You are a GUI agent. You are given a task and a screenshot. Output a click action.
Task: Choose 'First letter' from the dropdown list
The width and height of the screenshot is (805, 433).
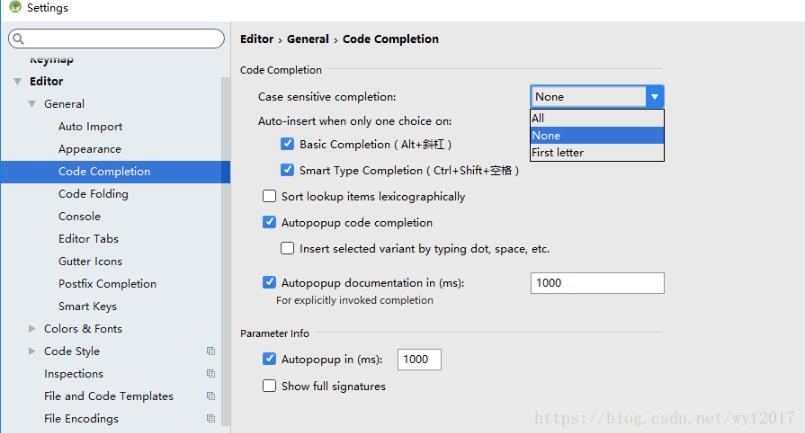(x=558, y=153)
